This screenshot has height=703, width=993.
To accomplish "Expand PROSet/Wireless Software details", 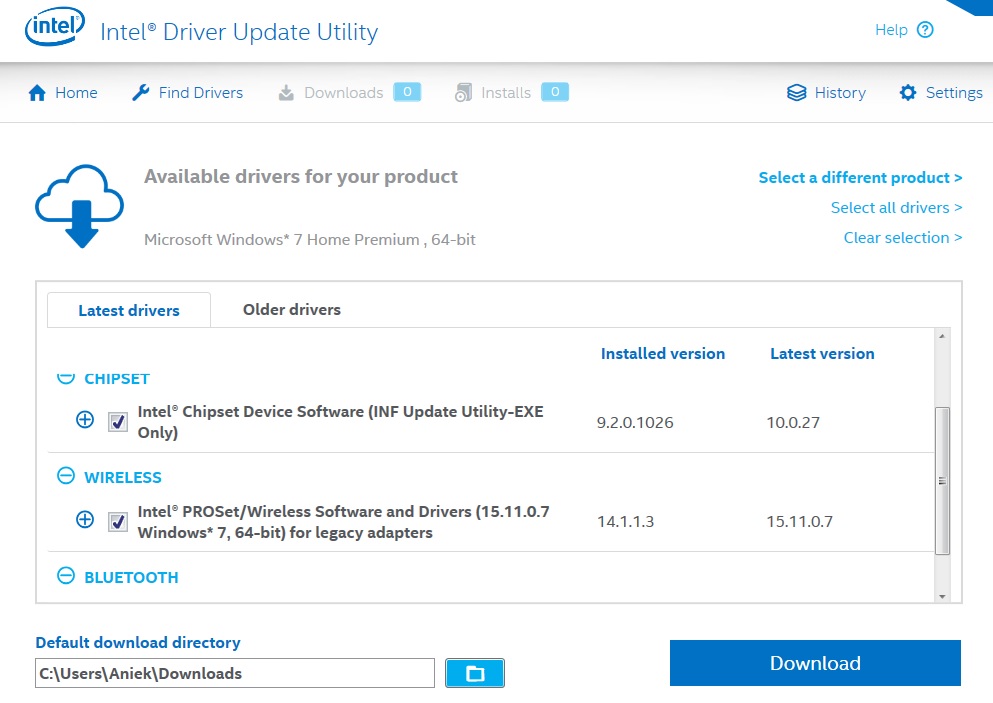I will (85, 519).
